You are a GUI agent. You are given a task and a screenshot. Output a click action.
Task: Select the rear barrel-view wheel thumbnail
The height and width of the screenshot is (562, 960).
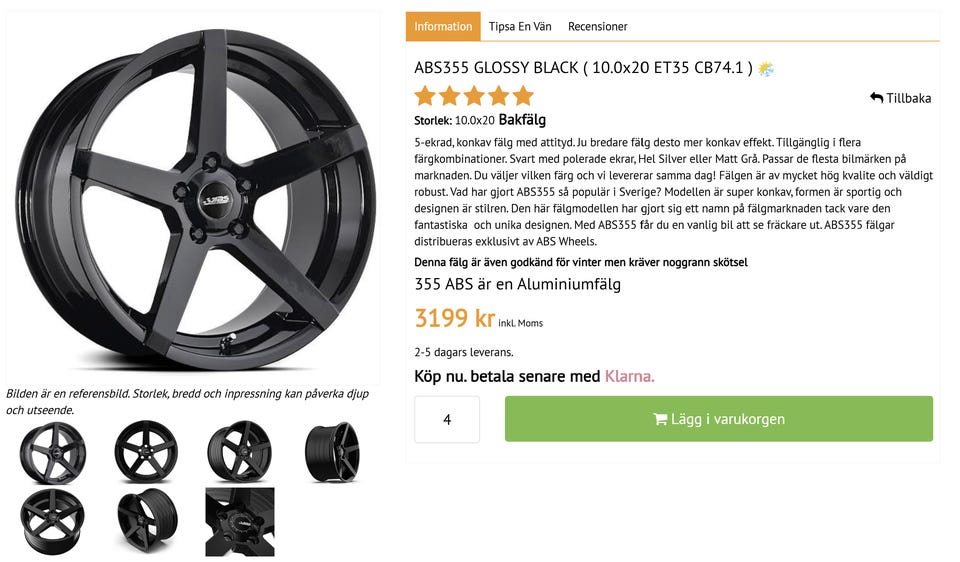pos(146,521)
